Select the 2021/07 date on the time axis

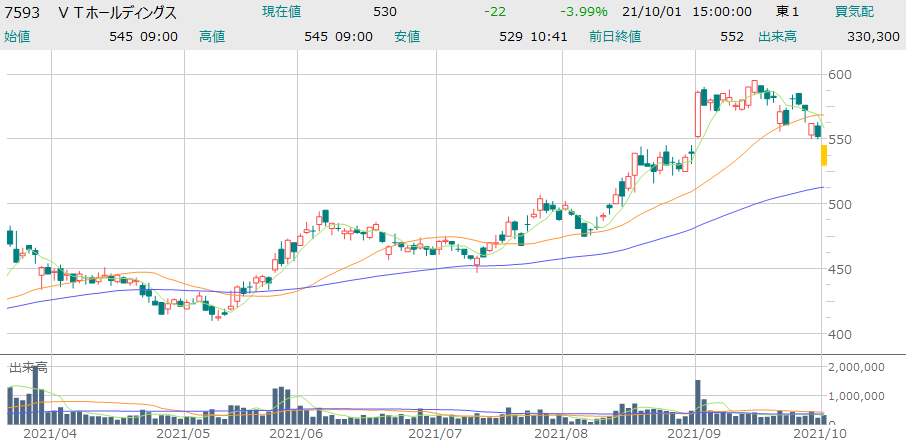(437, 434)
